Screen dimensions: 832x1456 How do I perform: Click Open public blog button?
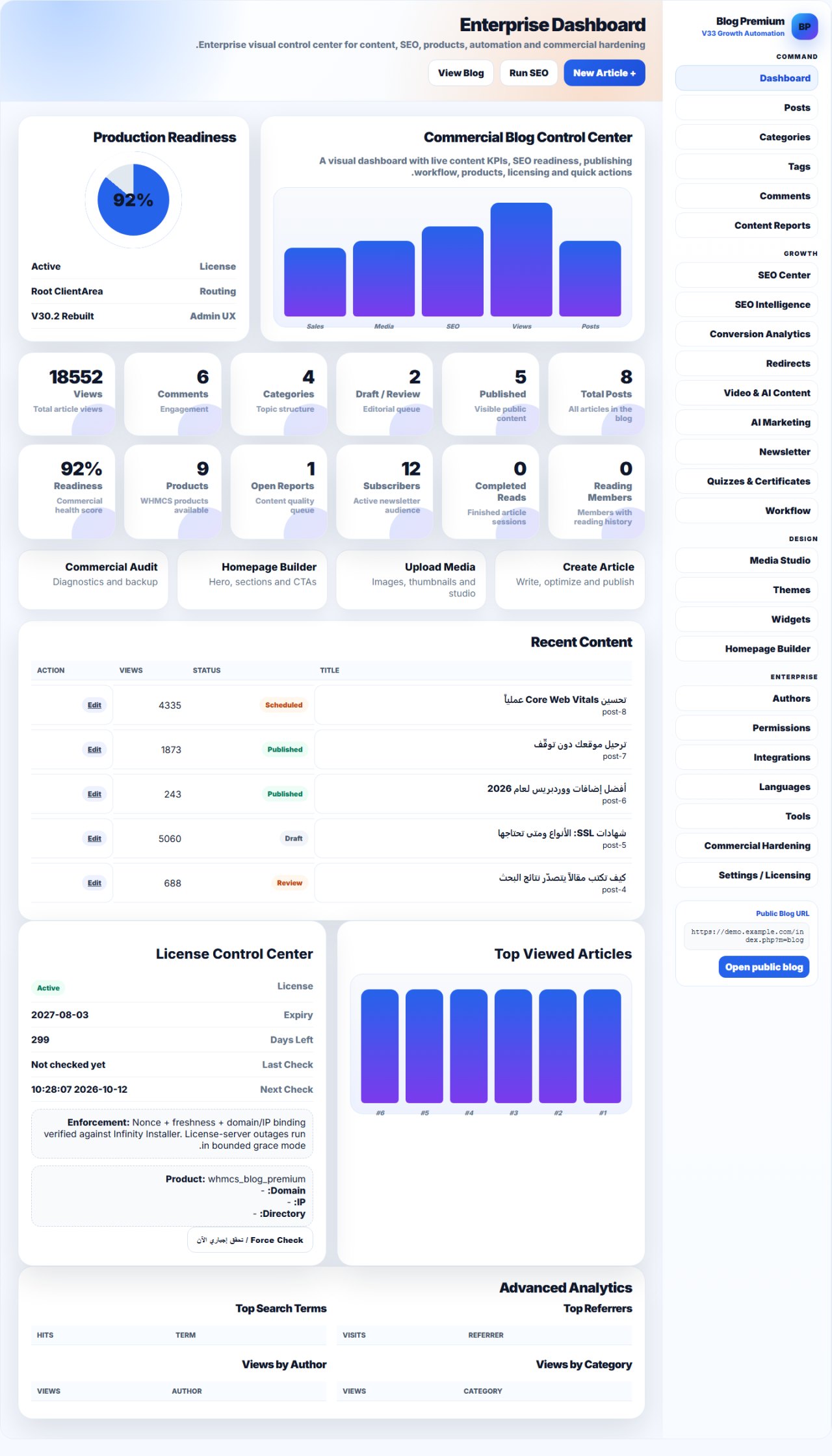[764, 967]
